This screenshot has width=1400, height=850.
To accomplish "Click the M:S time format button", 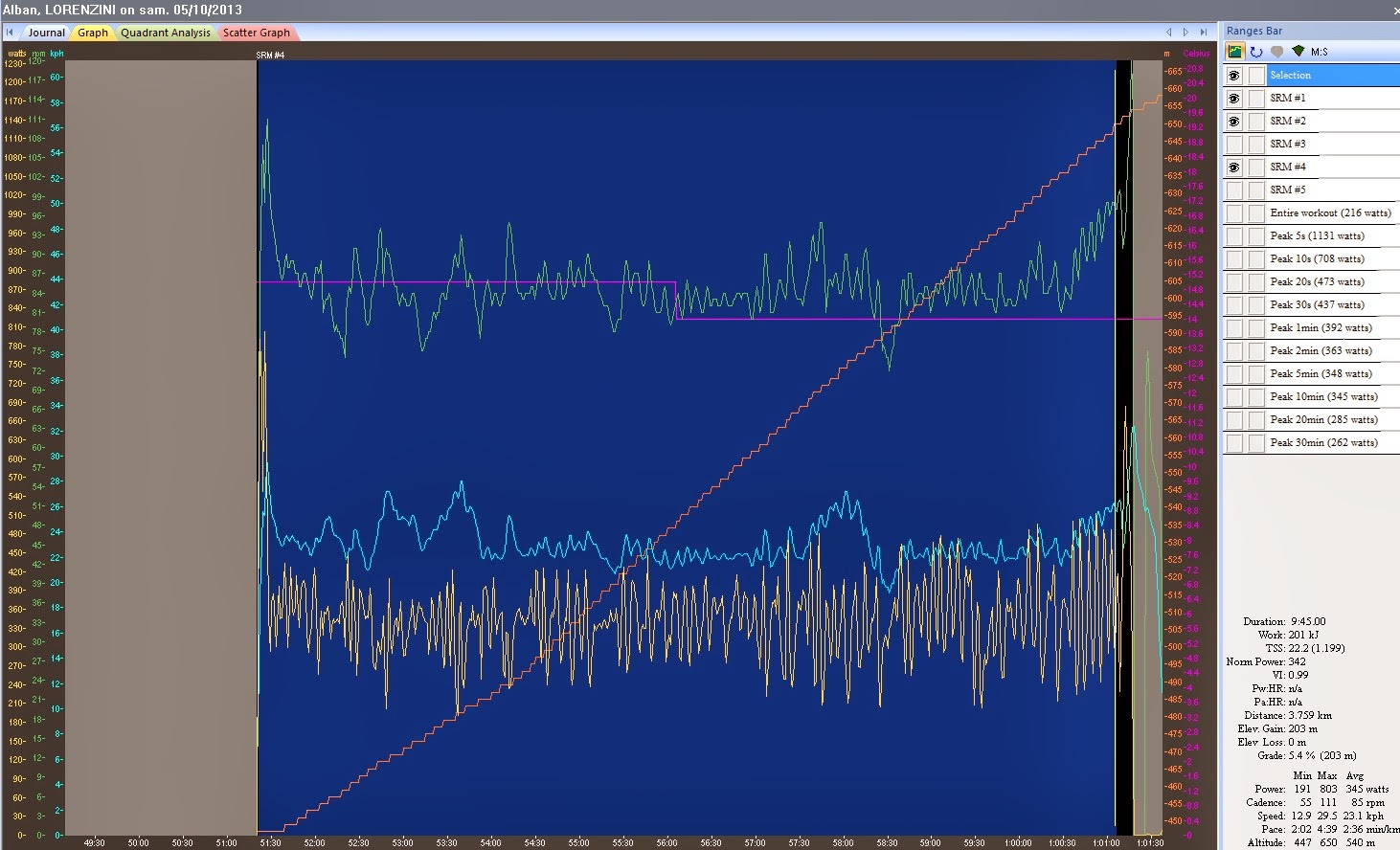I will (x=1319, y=52).
